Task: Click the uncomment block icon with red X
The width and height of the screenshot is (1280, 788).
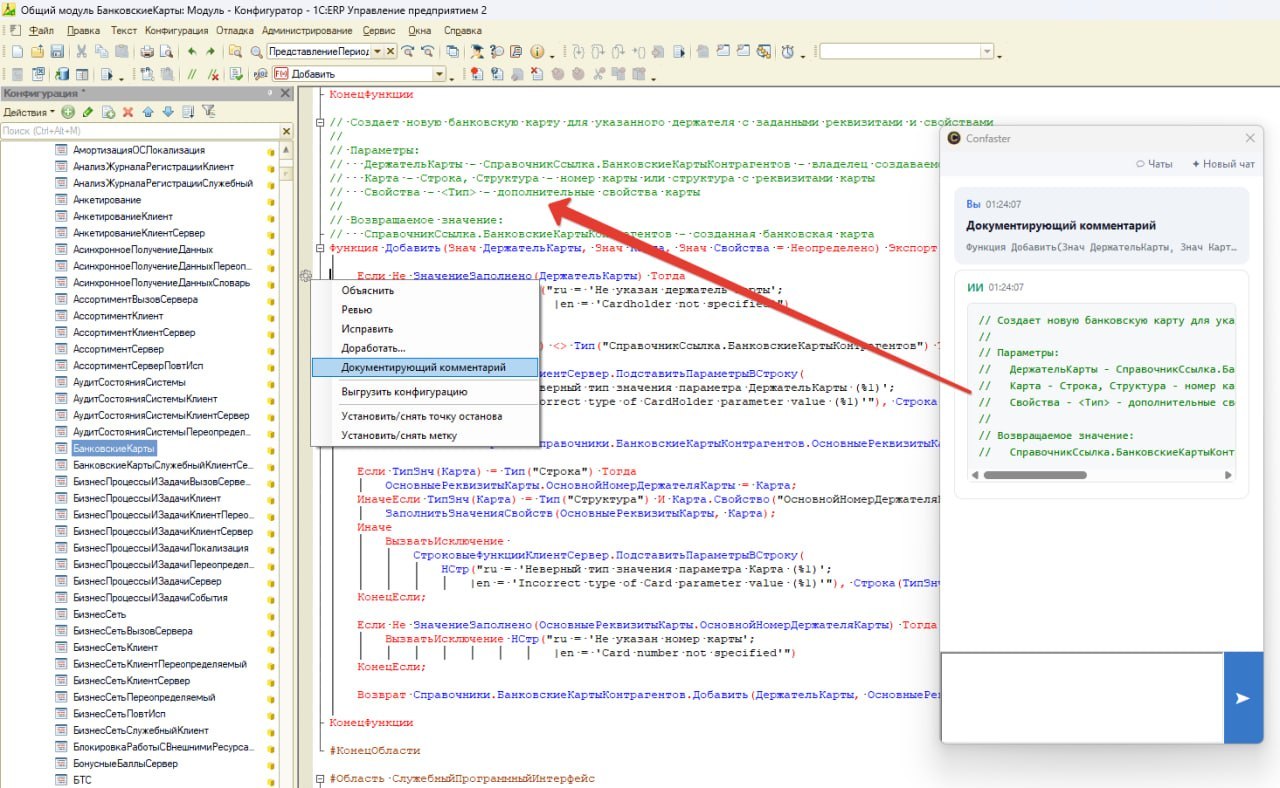Action: click(214, 74)
